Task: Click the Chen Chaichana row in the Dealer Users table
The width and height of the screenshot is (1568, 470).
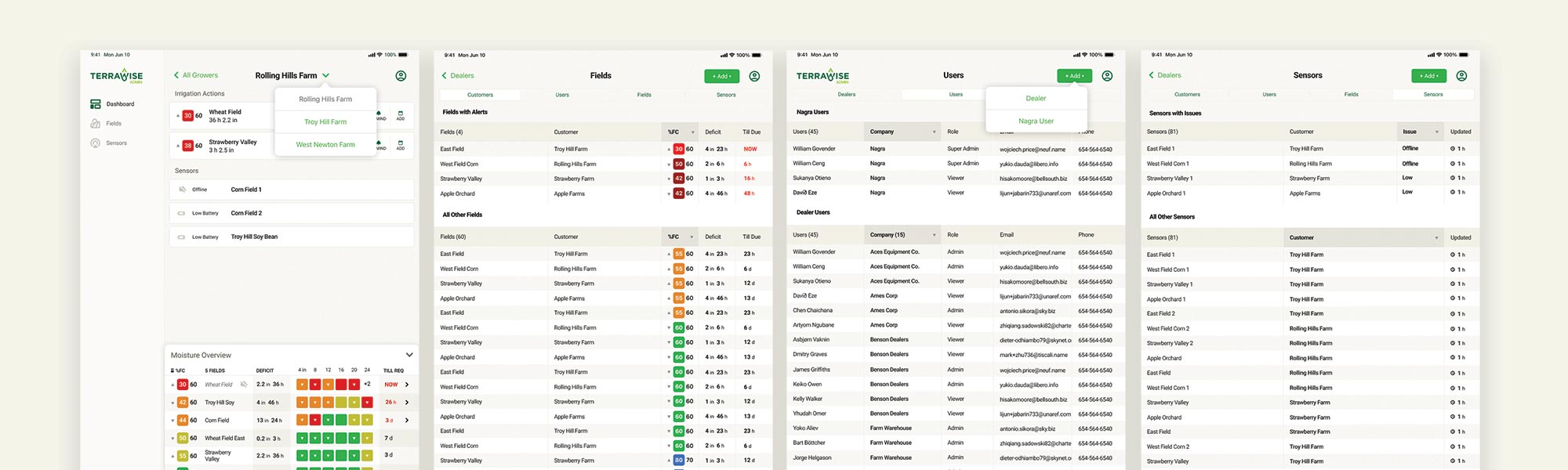Action: pyautogui.click(x=955, y=311)
